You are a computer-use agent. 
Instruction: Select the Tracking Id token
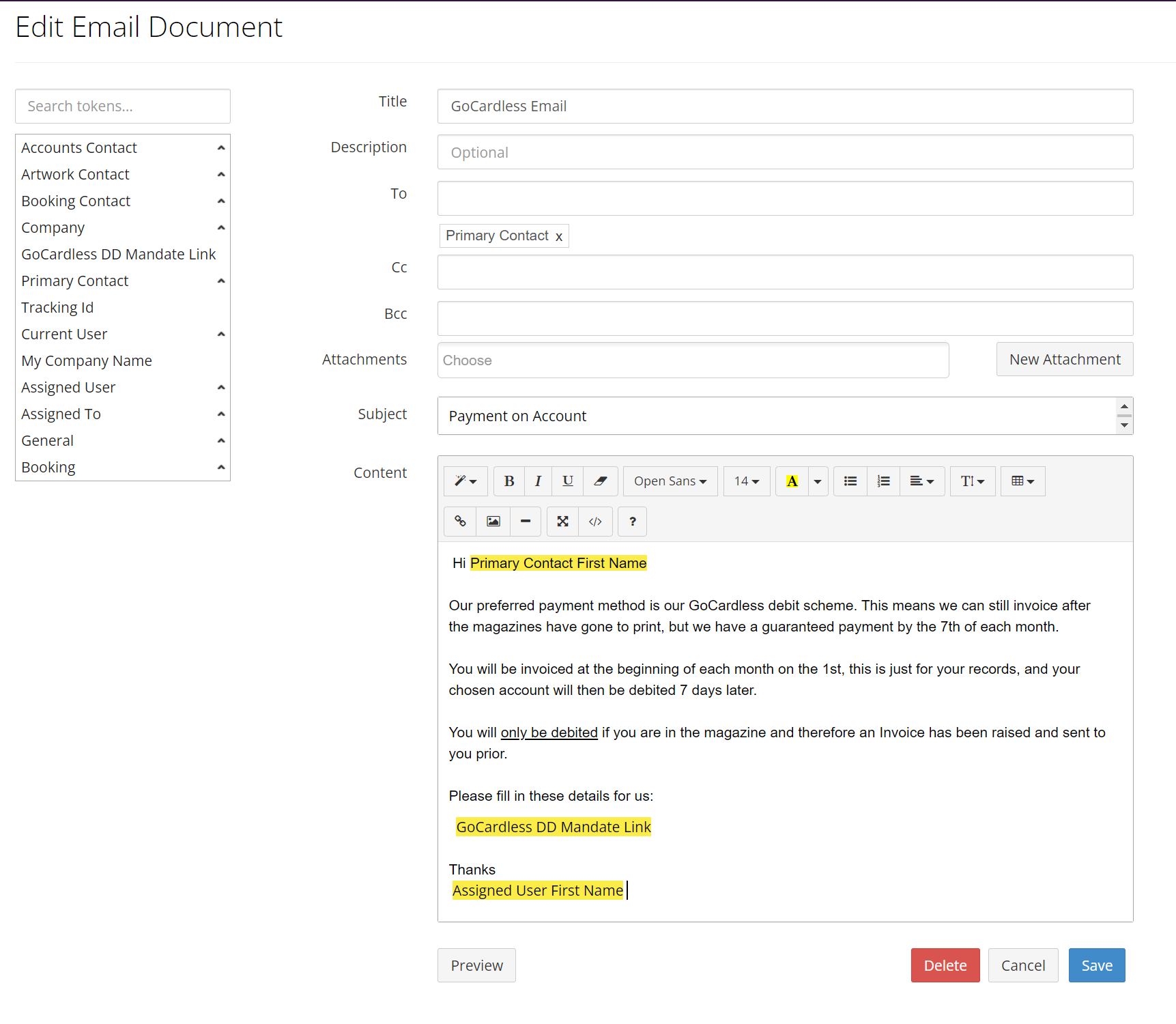57,307
